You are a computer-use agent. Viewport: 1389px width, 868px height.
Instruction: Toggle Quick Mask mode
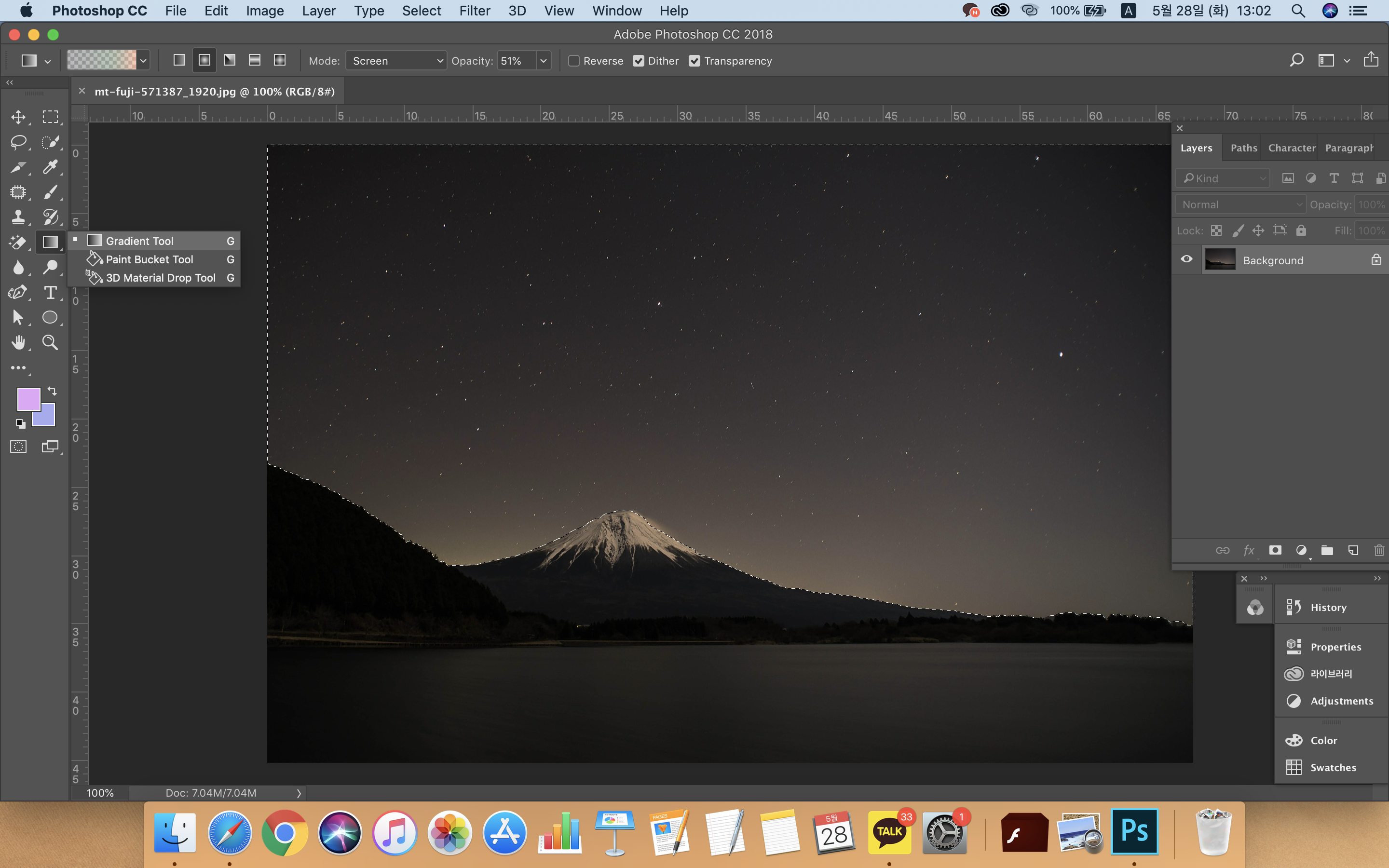click(x=18, y=447)
